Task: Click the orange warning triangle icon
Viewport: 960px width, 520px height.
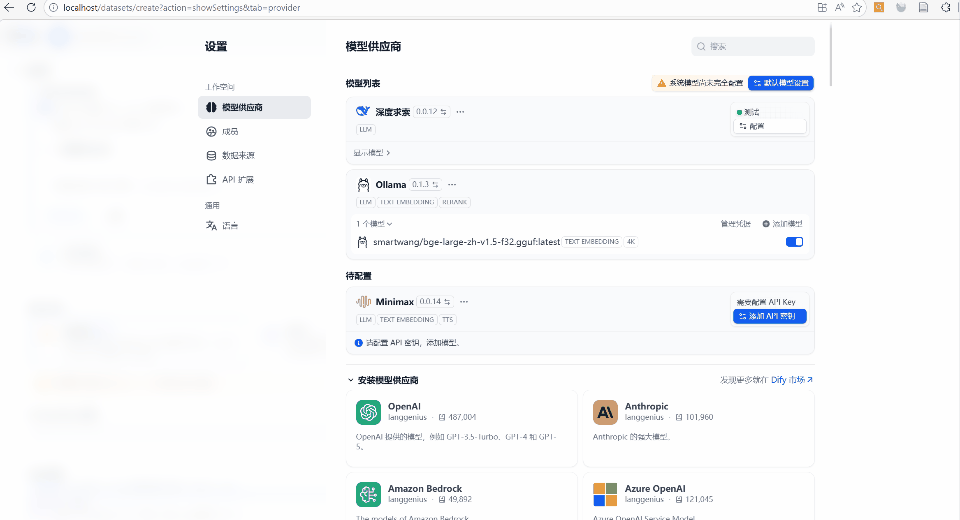Action: pos(661,83)
